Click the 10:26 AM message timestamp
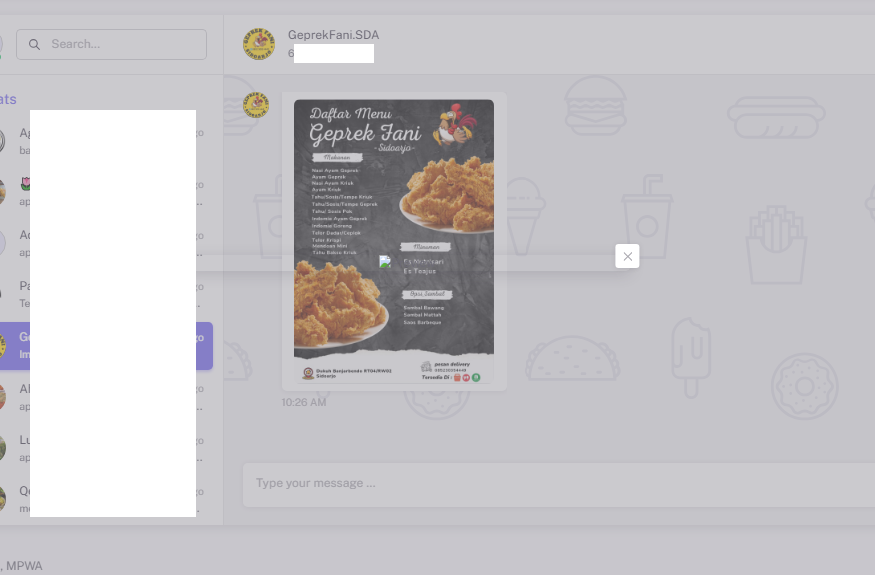 tap(304, 402)
